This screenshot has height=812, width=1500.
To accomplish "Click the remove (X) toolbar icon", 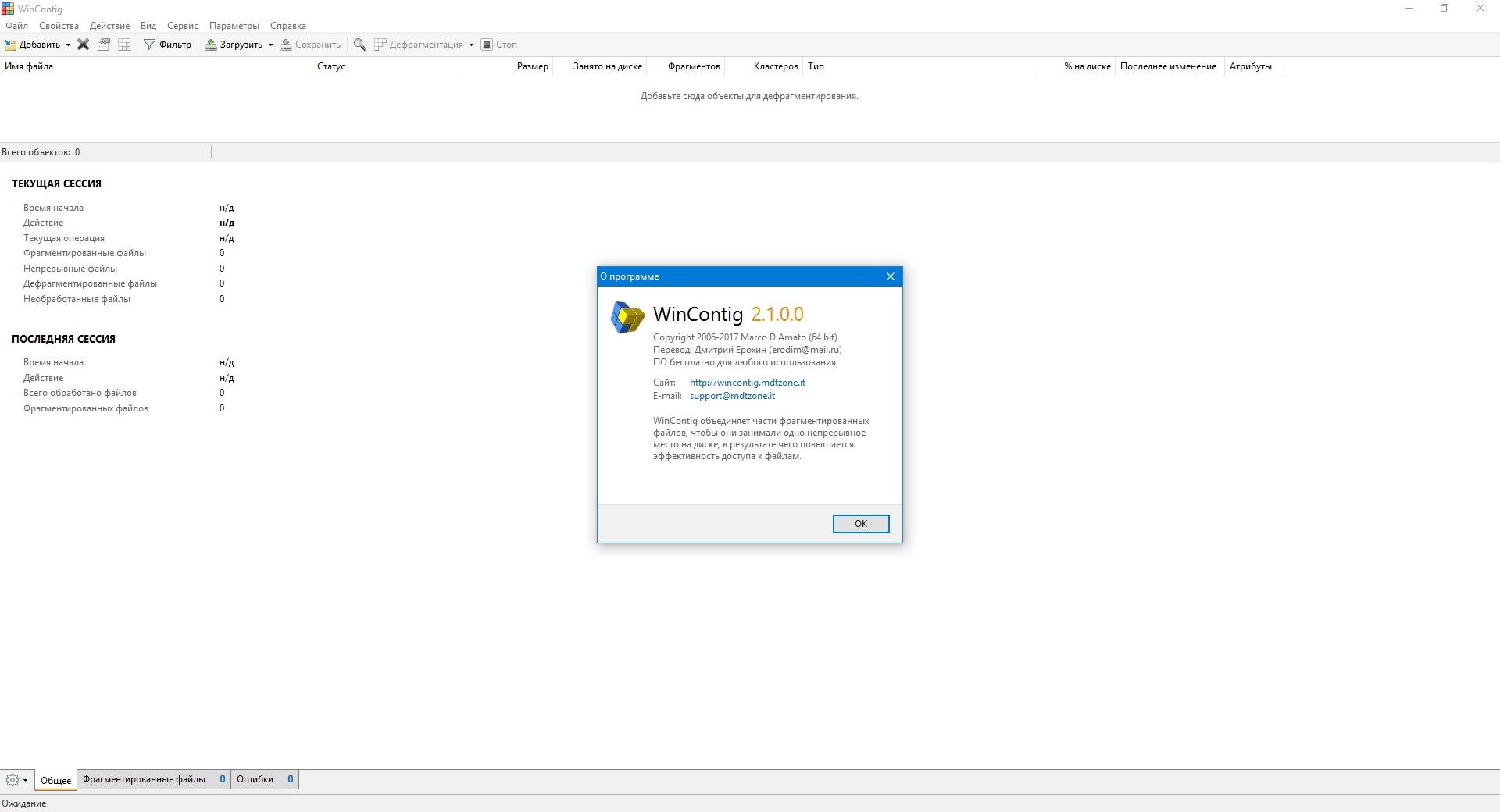I will [83, 45].
